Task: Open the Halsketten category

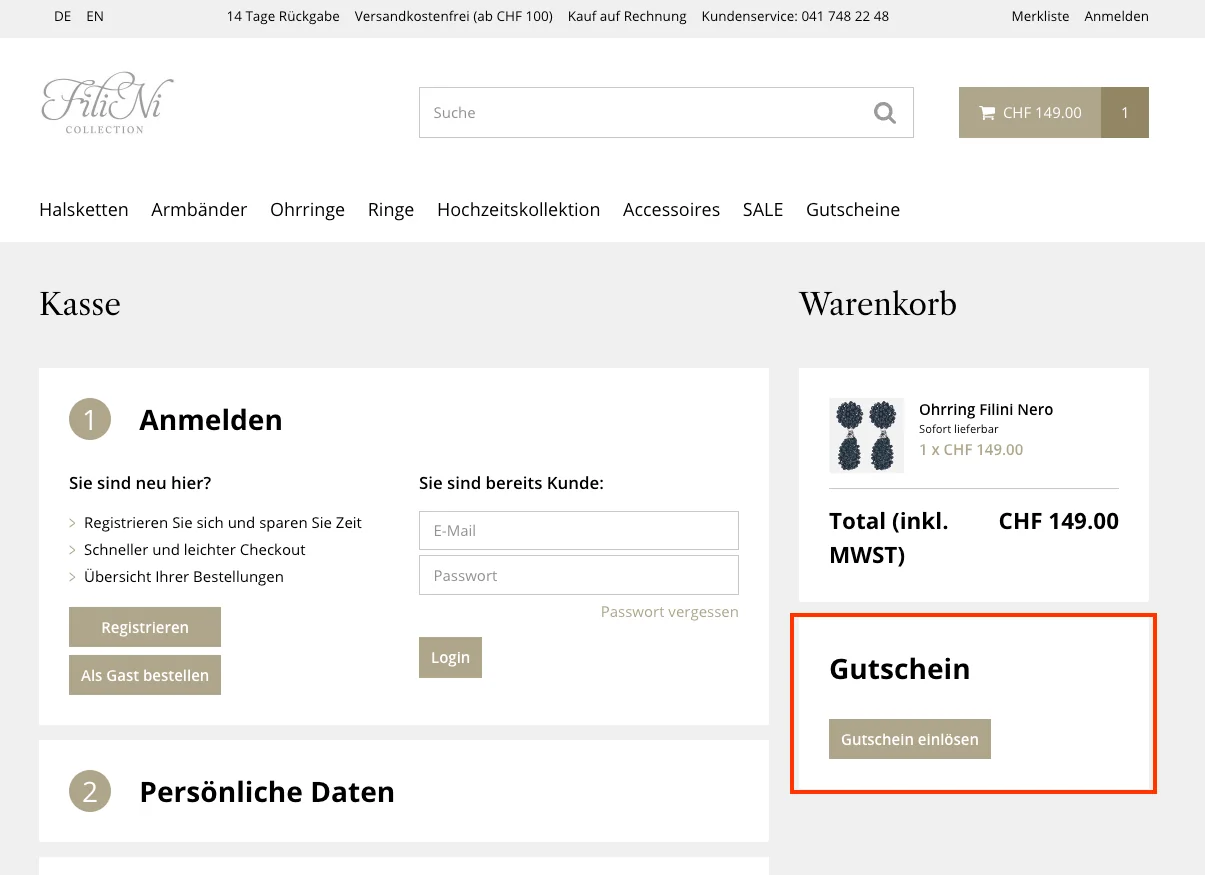Action: 84,210
